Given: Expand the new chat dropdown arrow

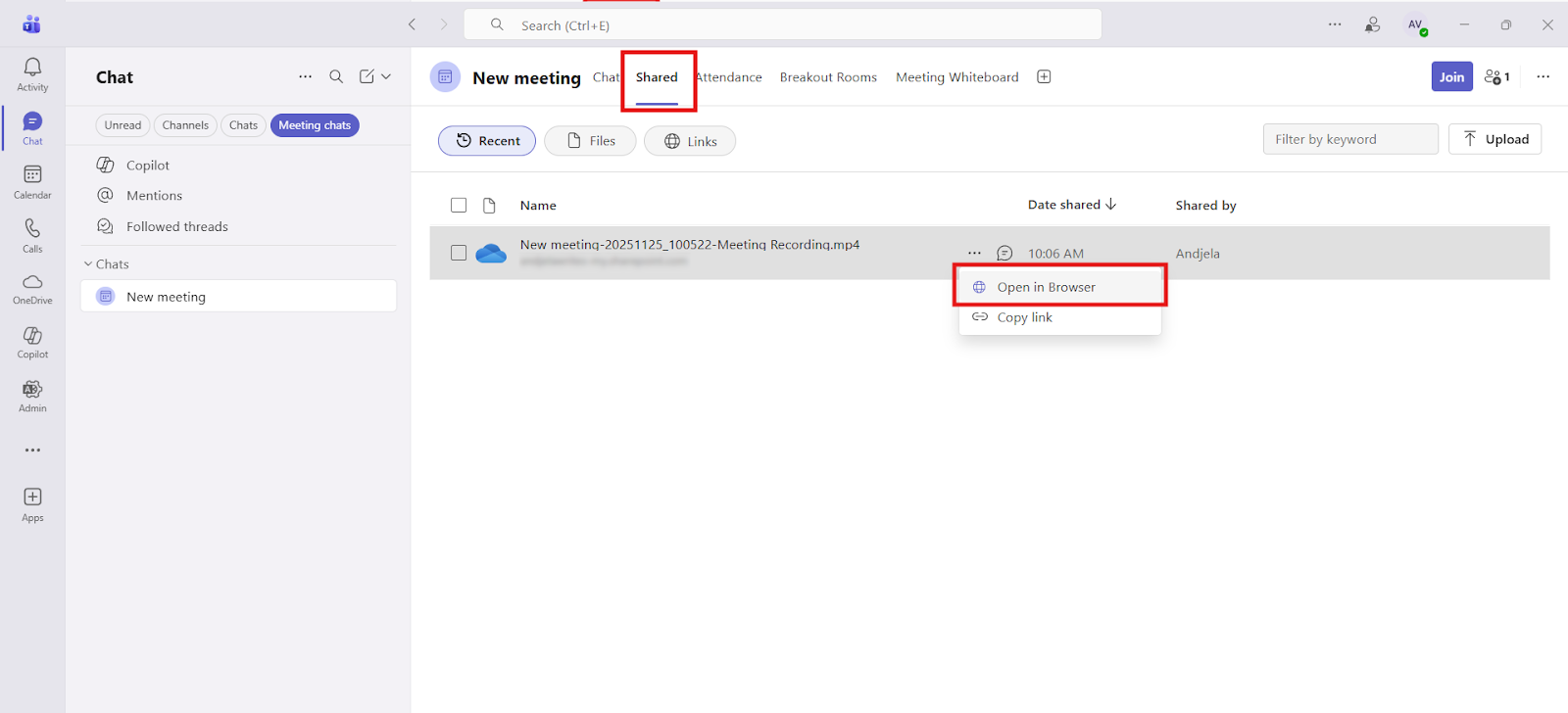Looking at the screenshot, I should pos(386,76).
